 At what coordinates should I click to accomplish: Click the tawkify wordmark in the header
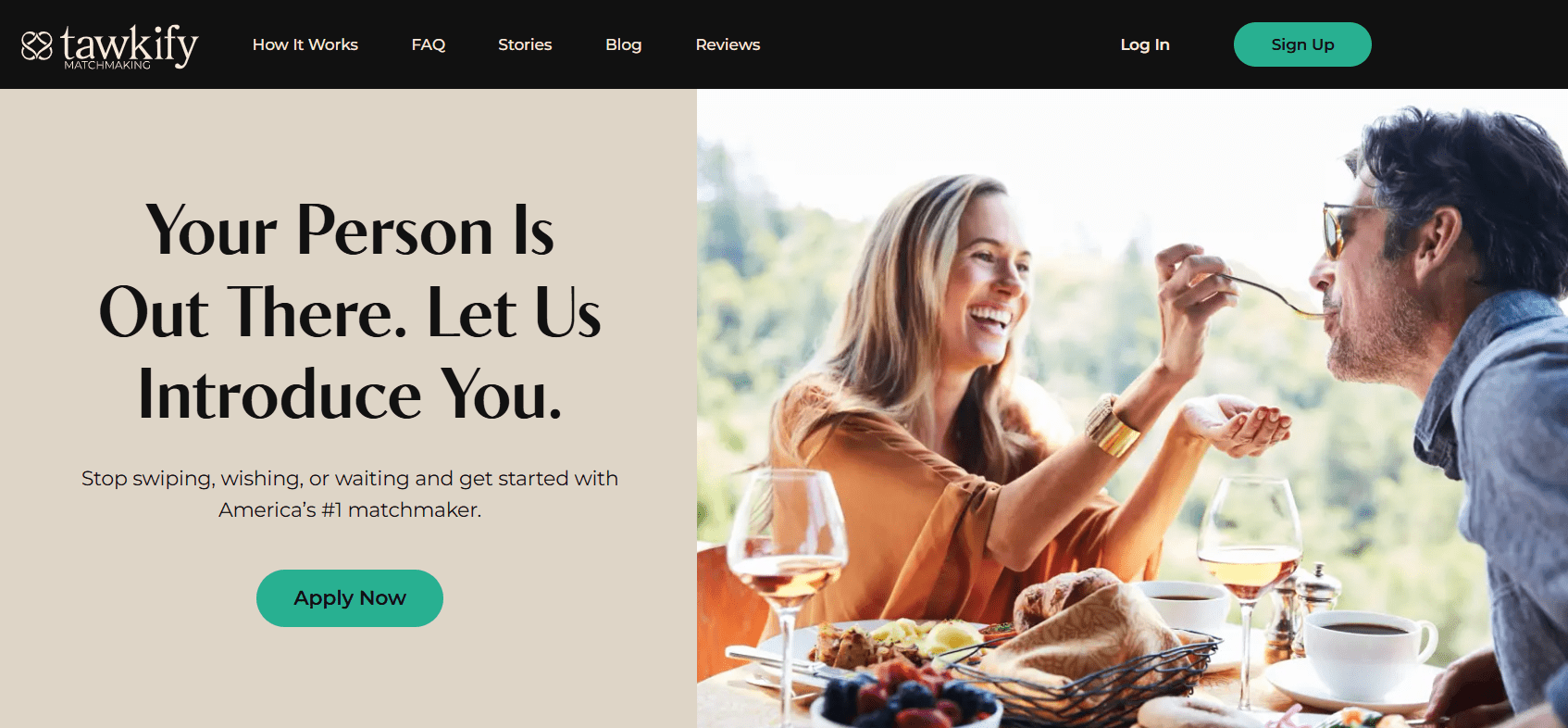click(x=130, y=45)
